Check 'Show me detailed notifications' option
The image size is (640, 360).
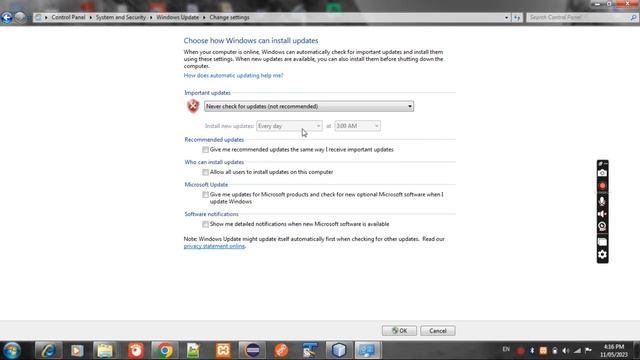click(x=205, y=224)
